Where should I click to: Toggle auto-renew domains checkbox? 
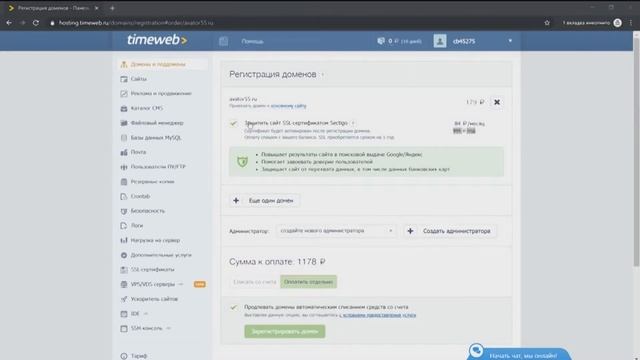pos(233,307)
